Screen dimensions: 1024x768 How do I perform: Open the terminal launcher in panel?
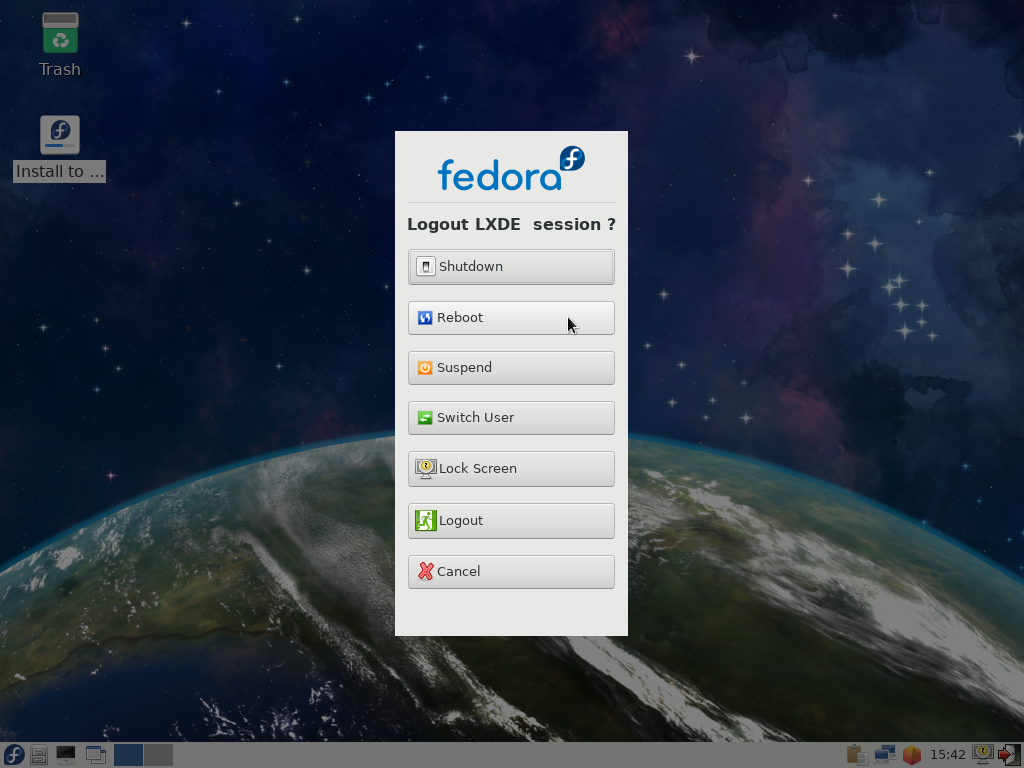pos(66,755)
